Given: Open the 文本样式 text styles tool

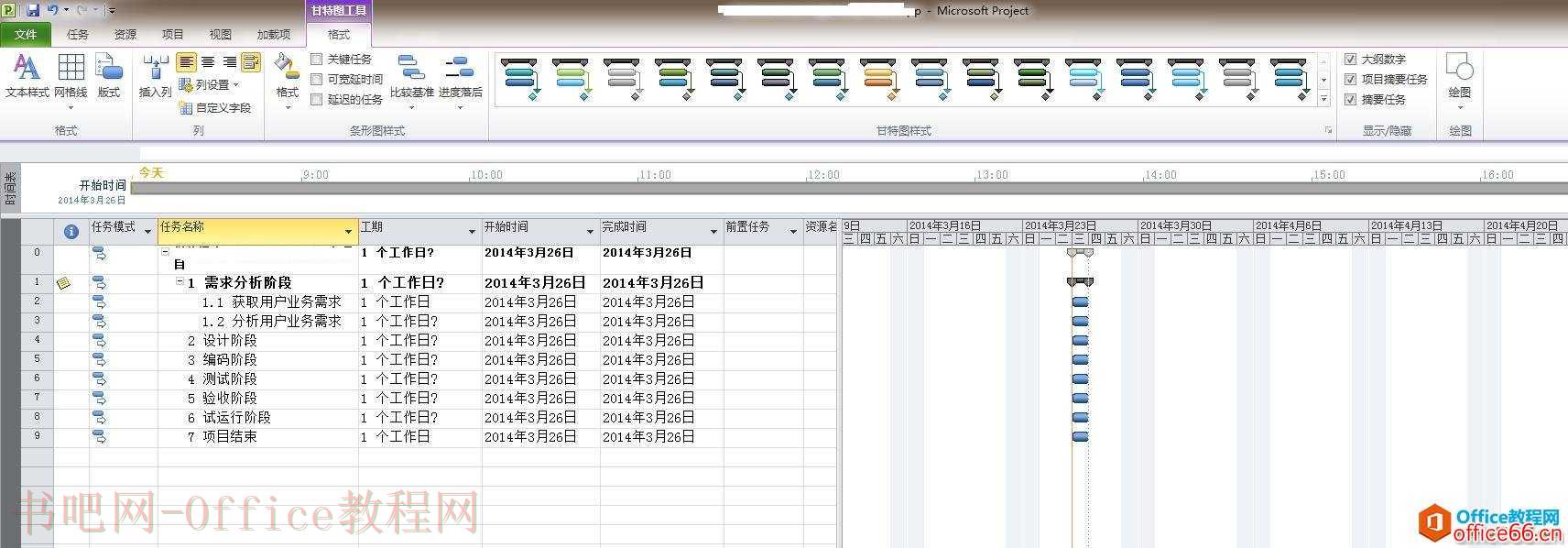Looking at the screenshot, I should 27,76.
